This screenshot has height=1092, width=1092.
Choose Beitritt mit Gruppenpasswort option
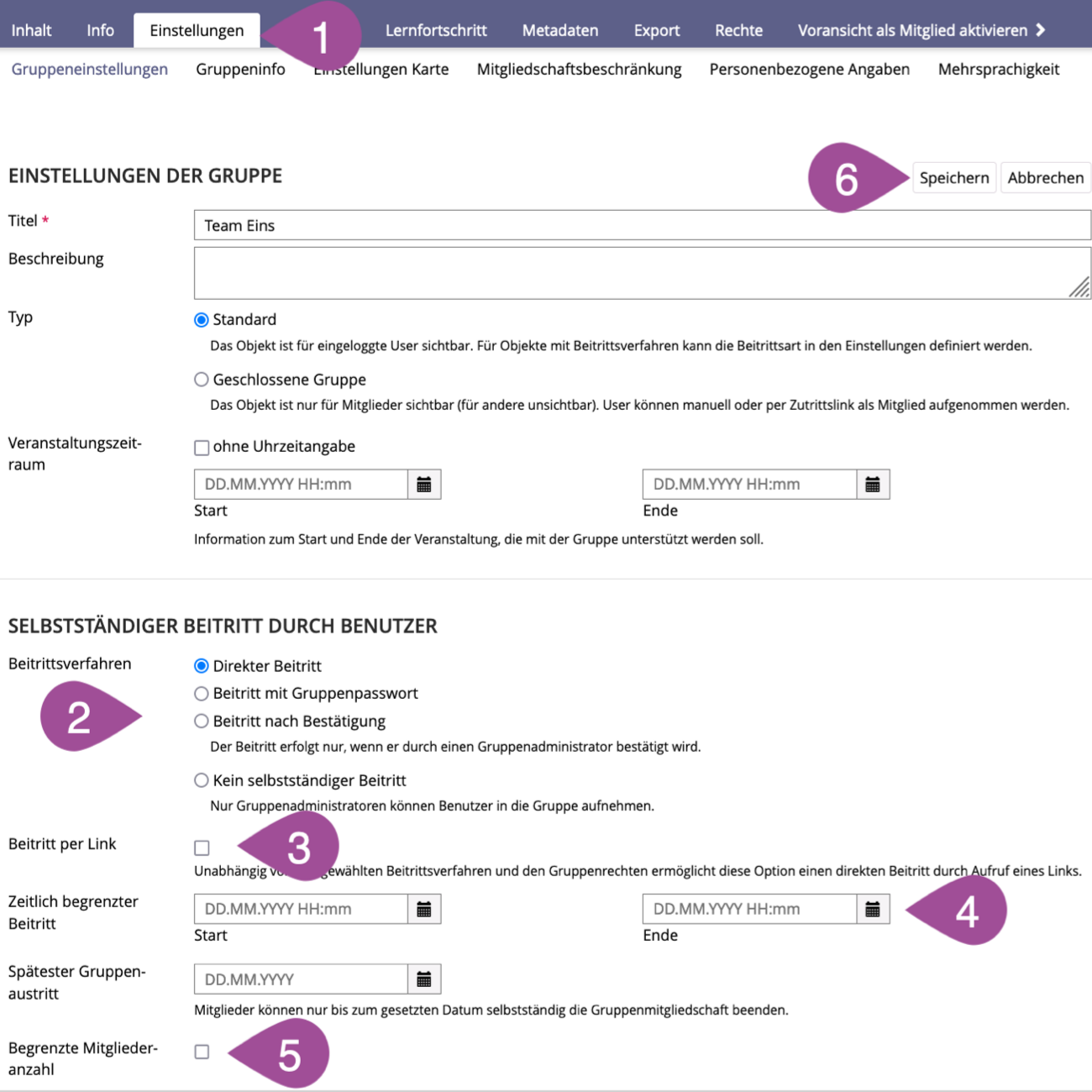coord(202,694)
